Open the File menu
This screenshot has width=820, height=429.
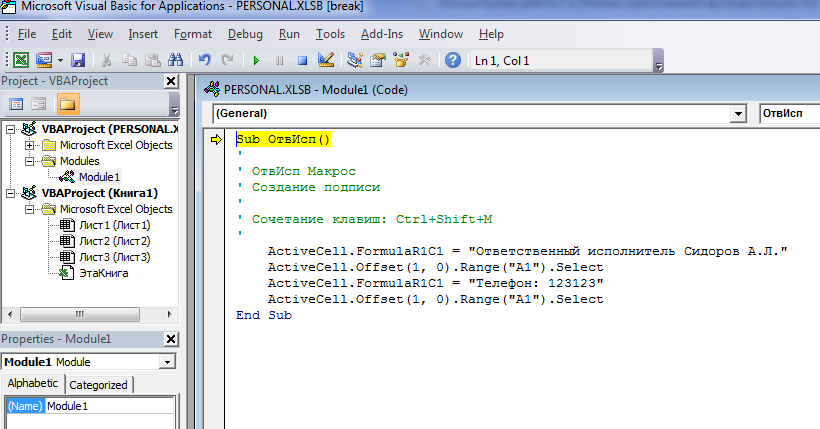[x=27, y=34]
